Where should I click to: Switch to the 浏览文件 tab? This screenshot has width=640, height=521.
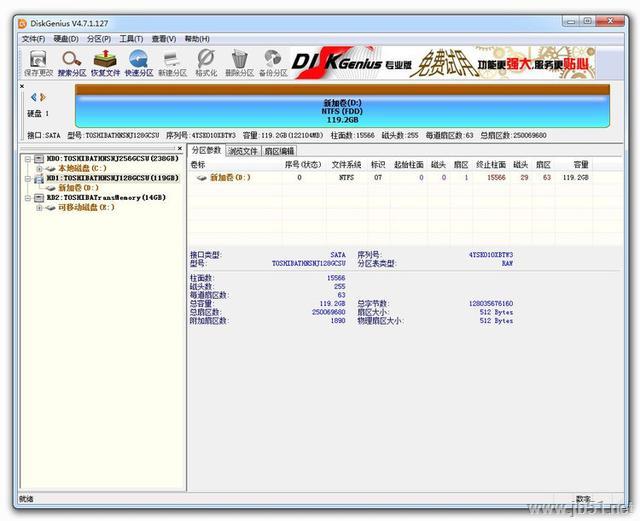(243, 151)
